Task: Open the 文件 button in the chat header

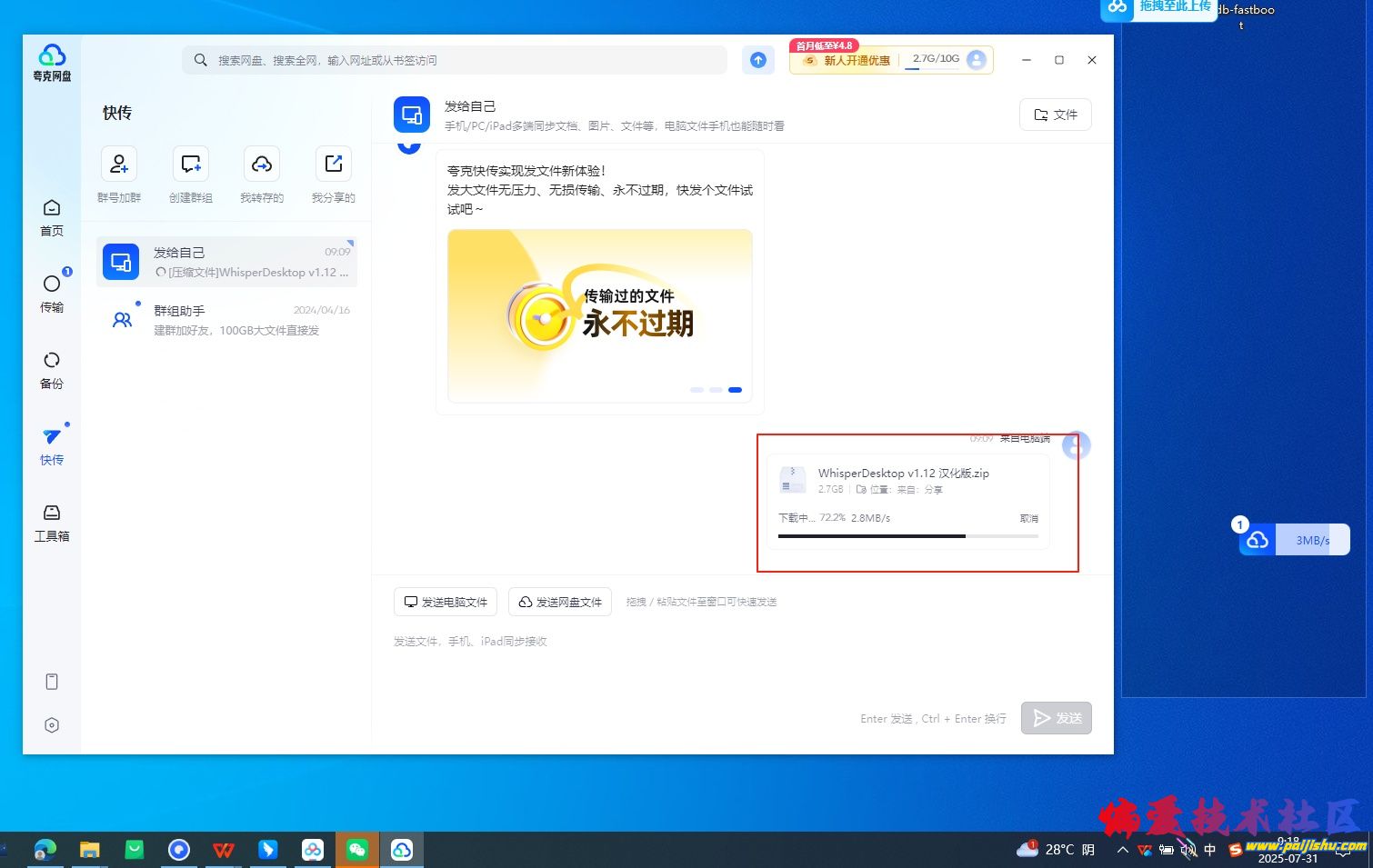Action: pyautogui.click(x=1055, y=115)
